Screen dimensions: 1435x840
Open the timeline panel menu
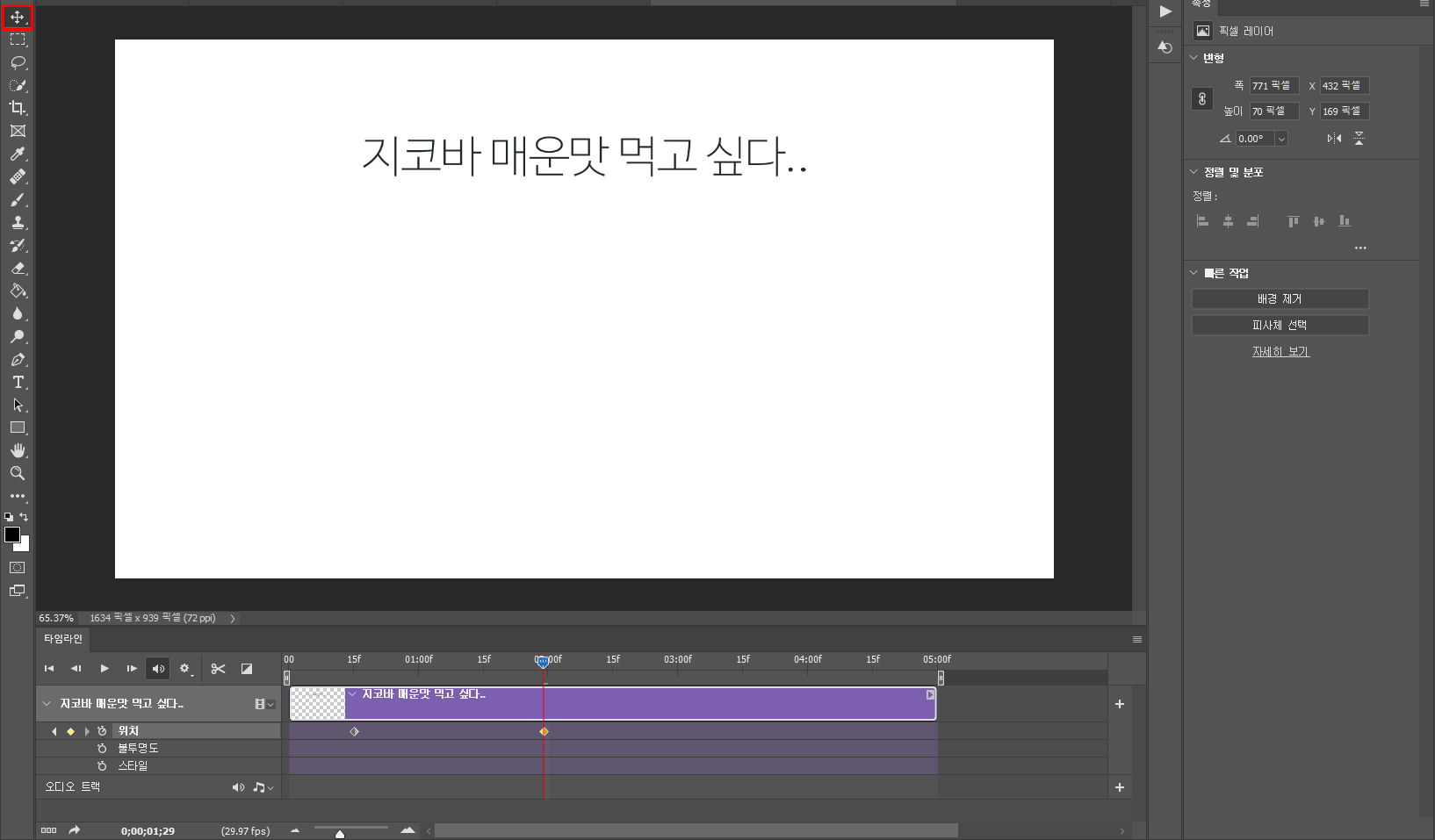tap(1137, 639)
